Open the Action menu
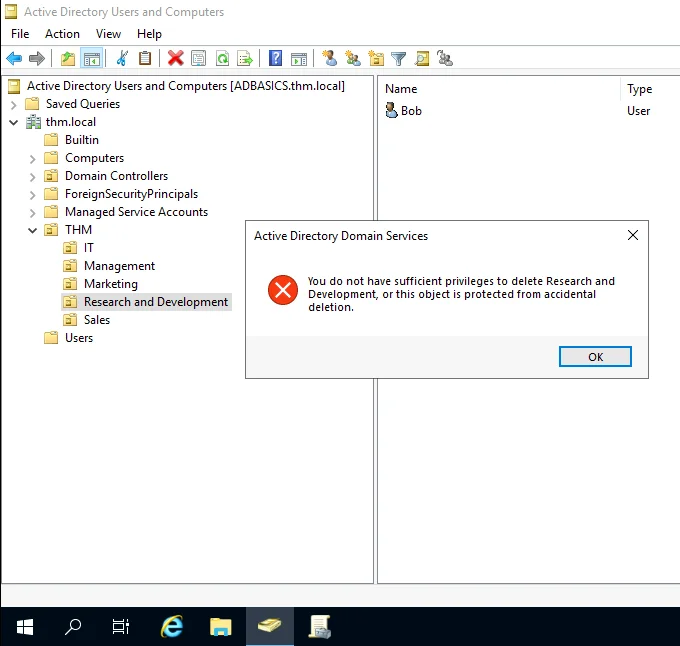Image resolution: width=680 pixels, height=646 pixels. click(x=62, y=34)
